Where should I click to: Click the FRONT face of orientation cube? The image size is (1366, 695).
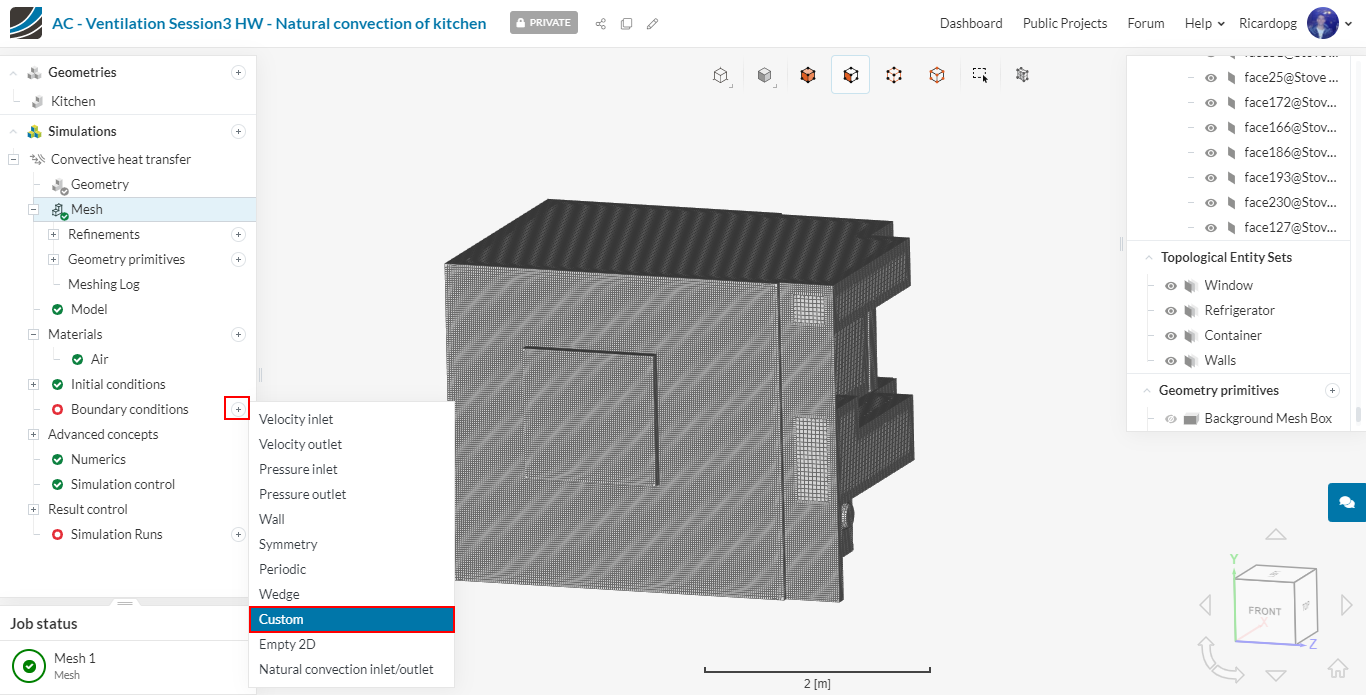click(1264, 610)
